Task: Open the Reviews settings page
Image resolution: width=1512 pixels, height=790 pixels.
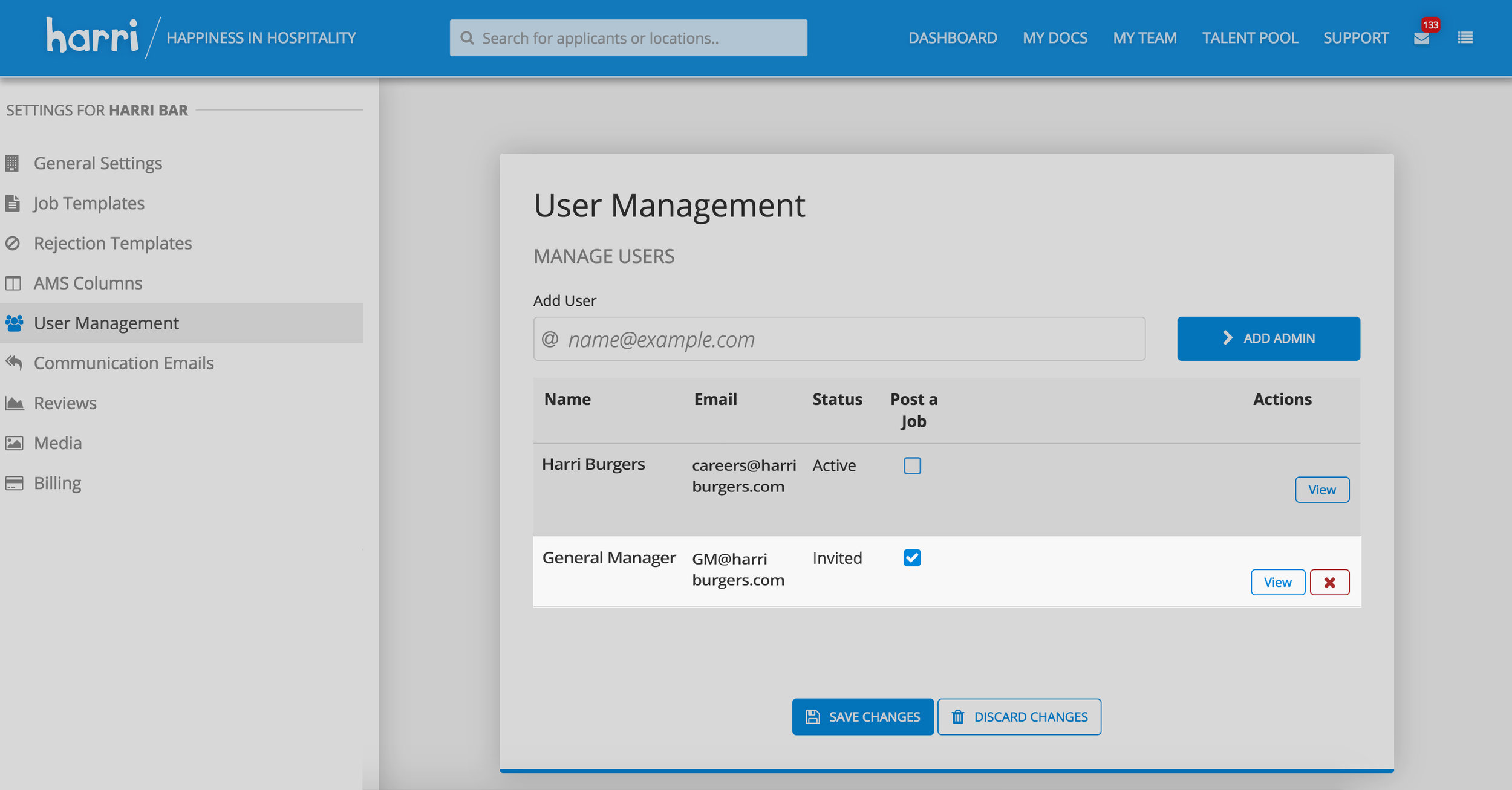Action: click(65, 403)
